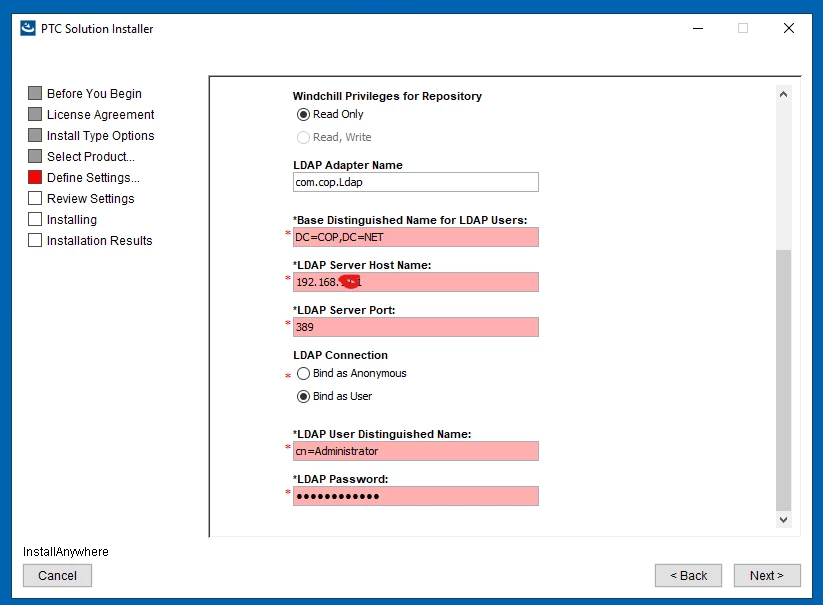
Task: Click the Base Distinguished Name field
Action: [416, 237]
